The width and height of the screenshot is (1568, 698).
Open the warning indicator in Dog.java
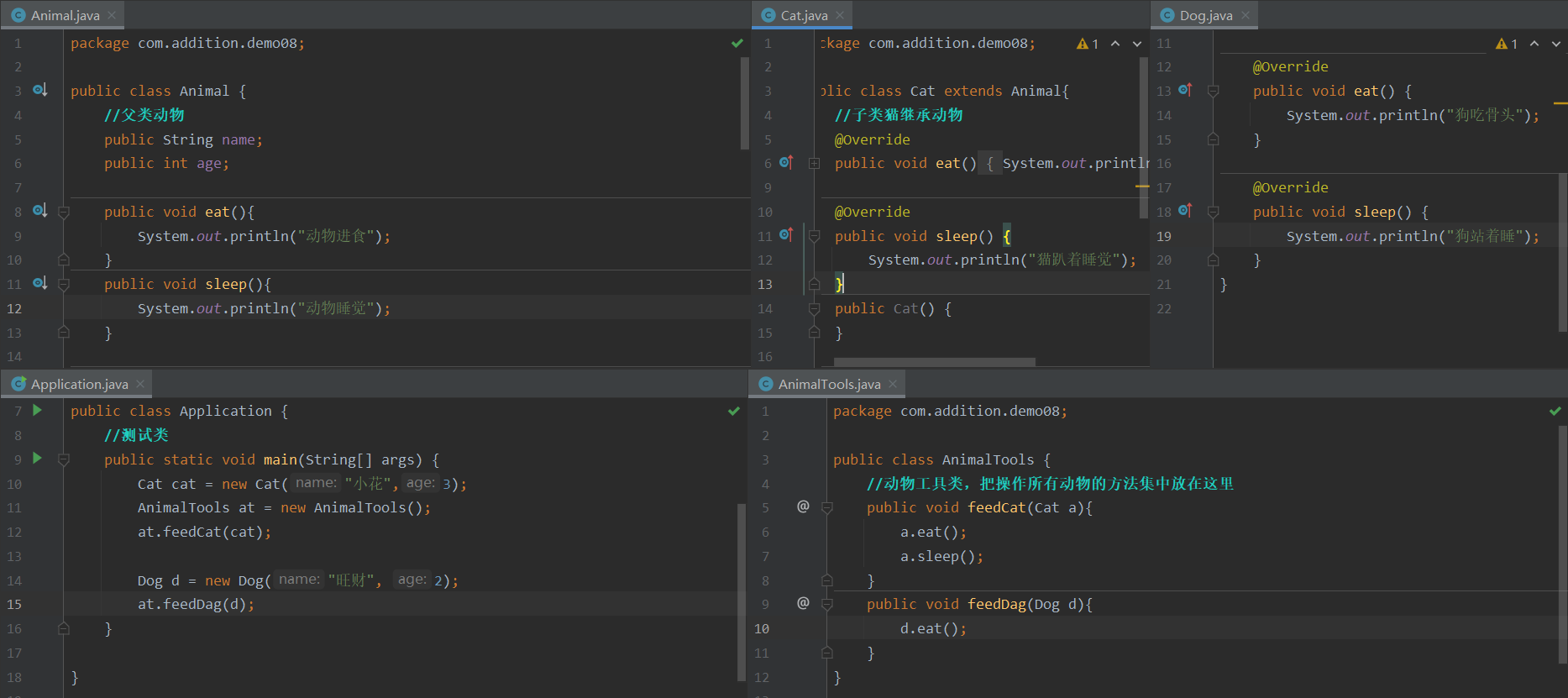(1507, 44)
